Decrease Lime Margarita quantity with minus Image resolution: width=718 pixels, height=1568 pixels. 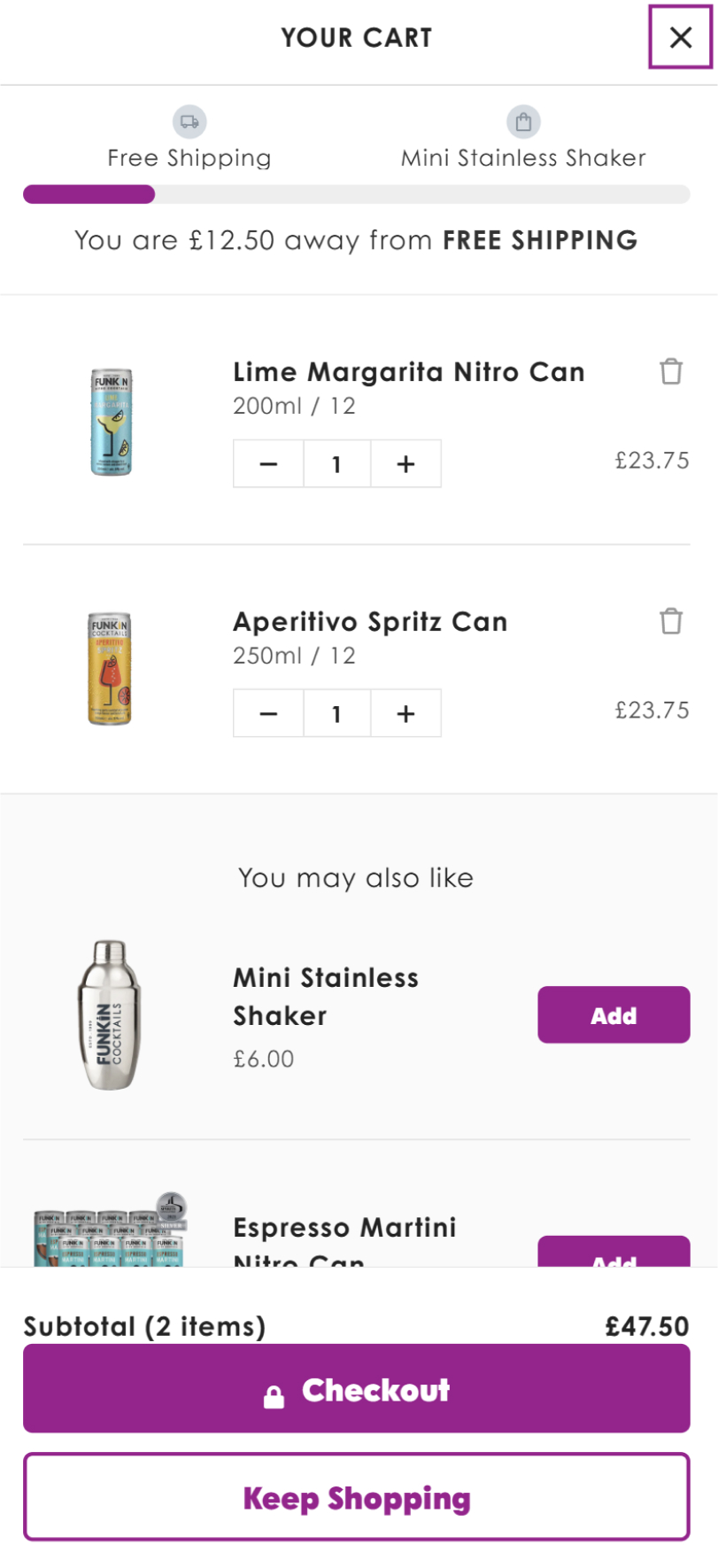pos(268,464)
